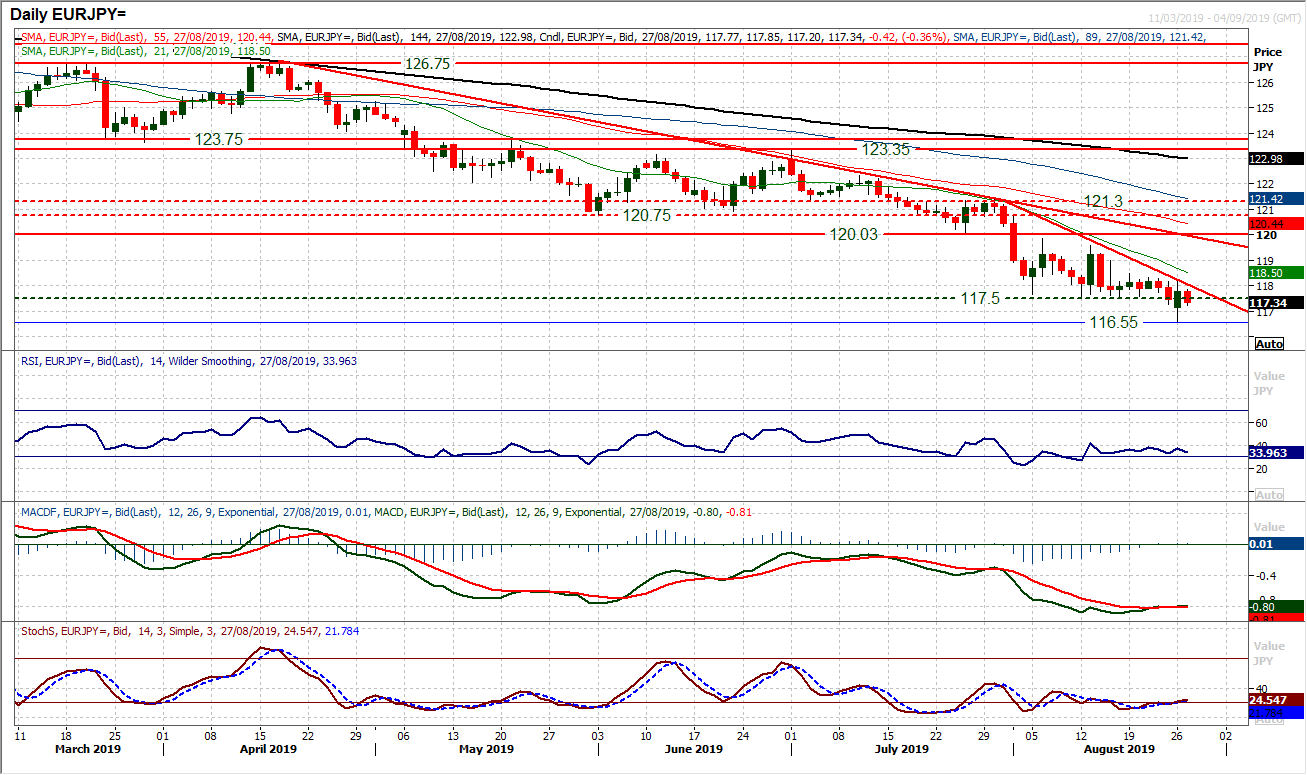Click the Auto scale button on price panel
This screenshot has height=775, width=1307.
1269,344
